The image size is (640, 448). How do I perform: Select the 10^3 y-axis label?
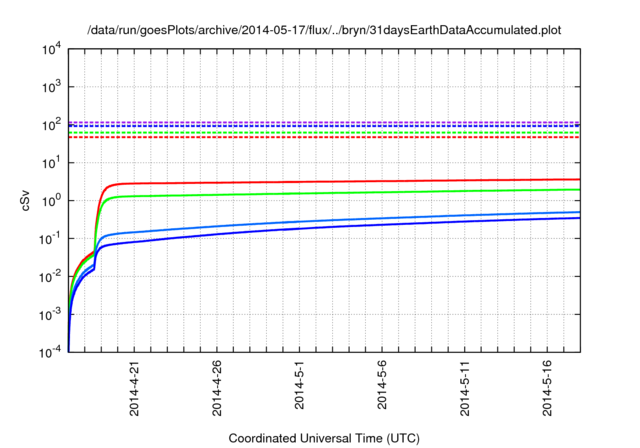point(51,87)
